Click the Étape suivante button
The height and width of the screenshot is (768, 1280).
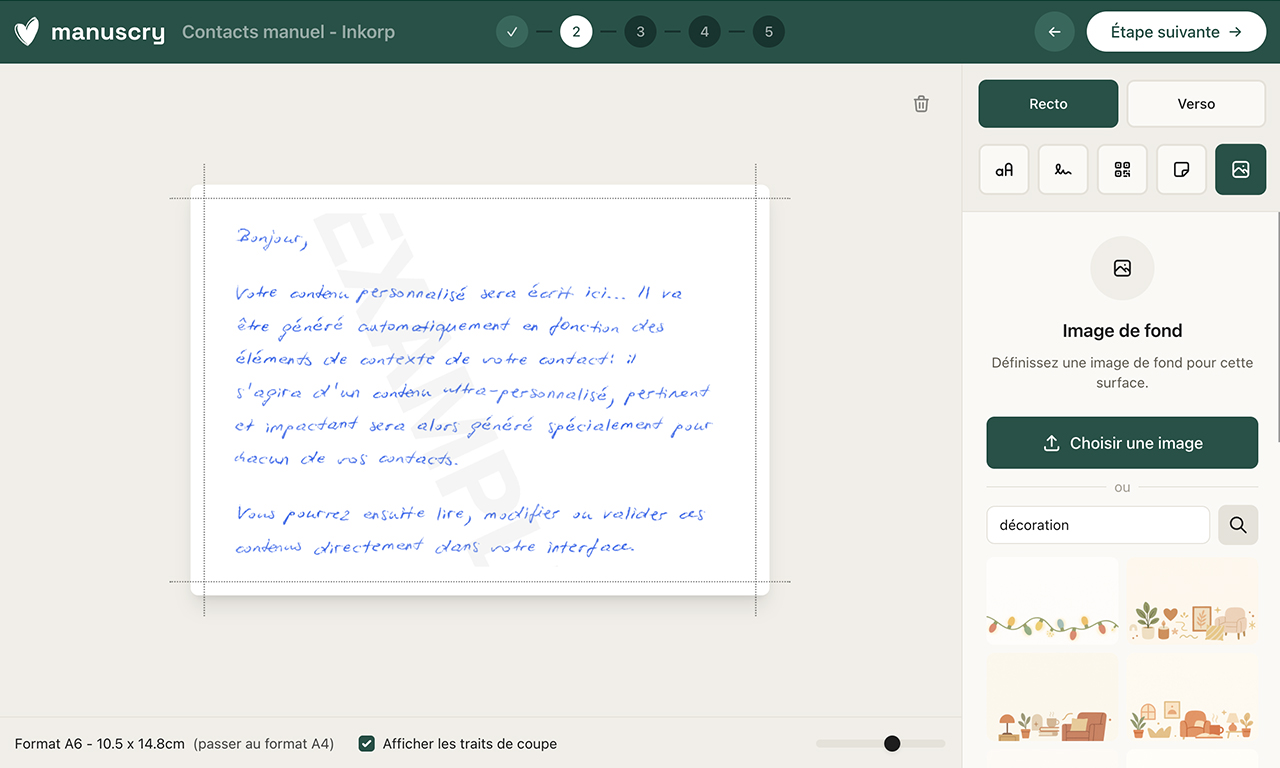click(x=1175, y=32)
